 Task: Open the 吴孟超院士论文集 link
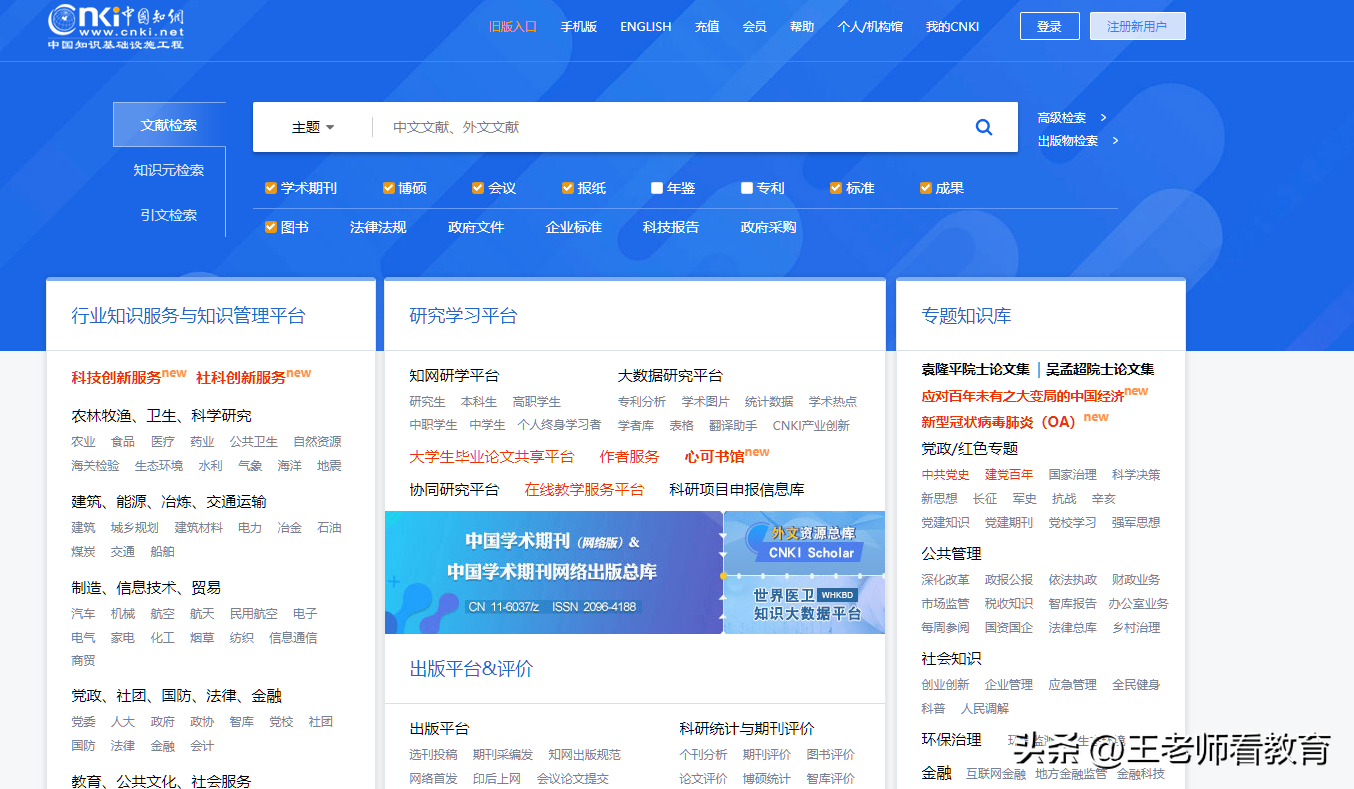pos(1100,370)
